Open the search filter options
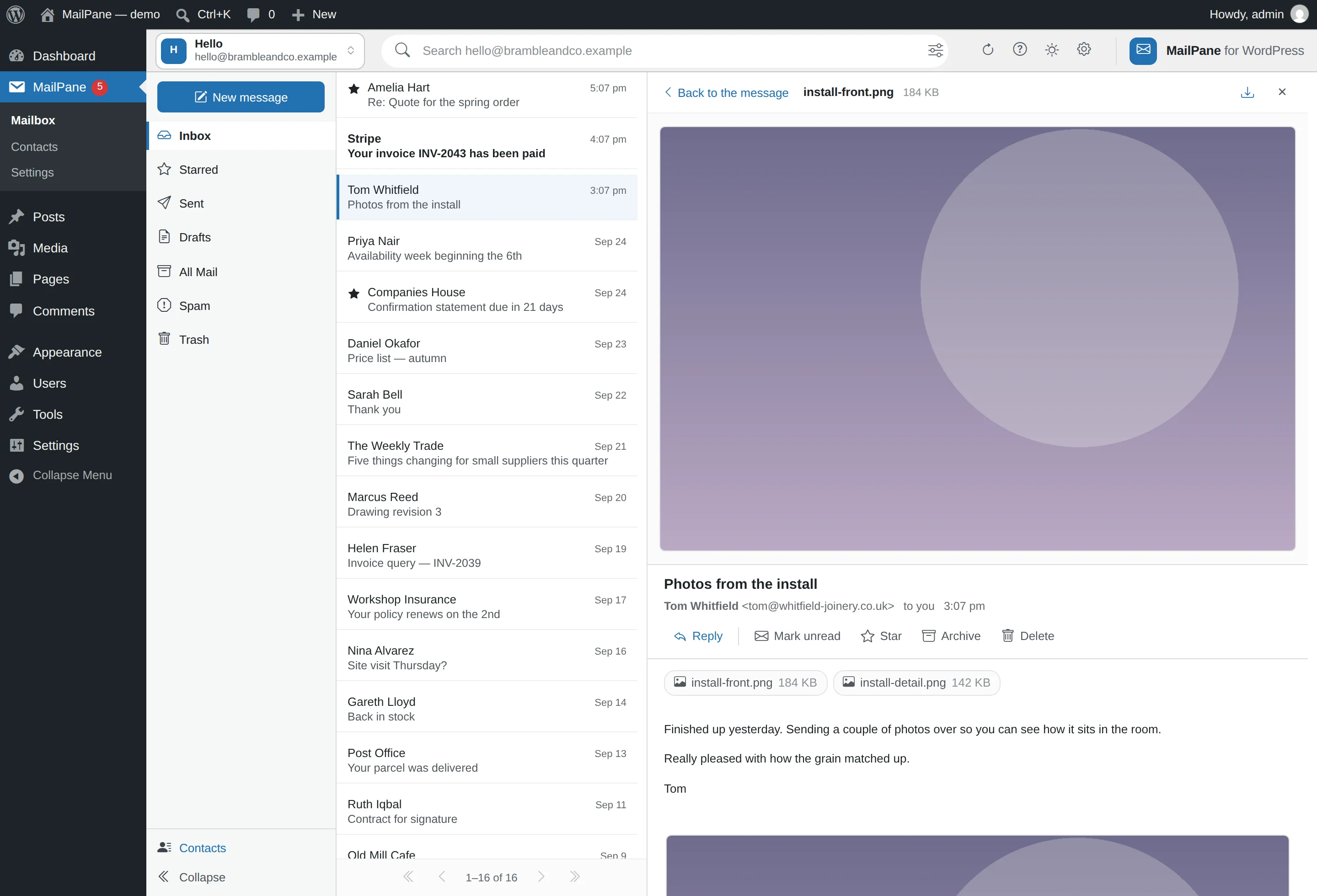Image resolution: width=1317 pixels, height=896 pixels. point(935,50)
